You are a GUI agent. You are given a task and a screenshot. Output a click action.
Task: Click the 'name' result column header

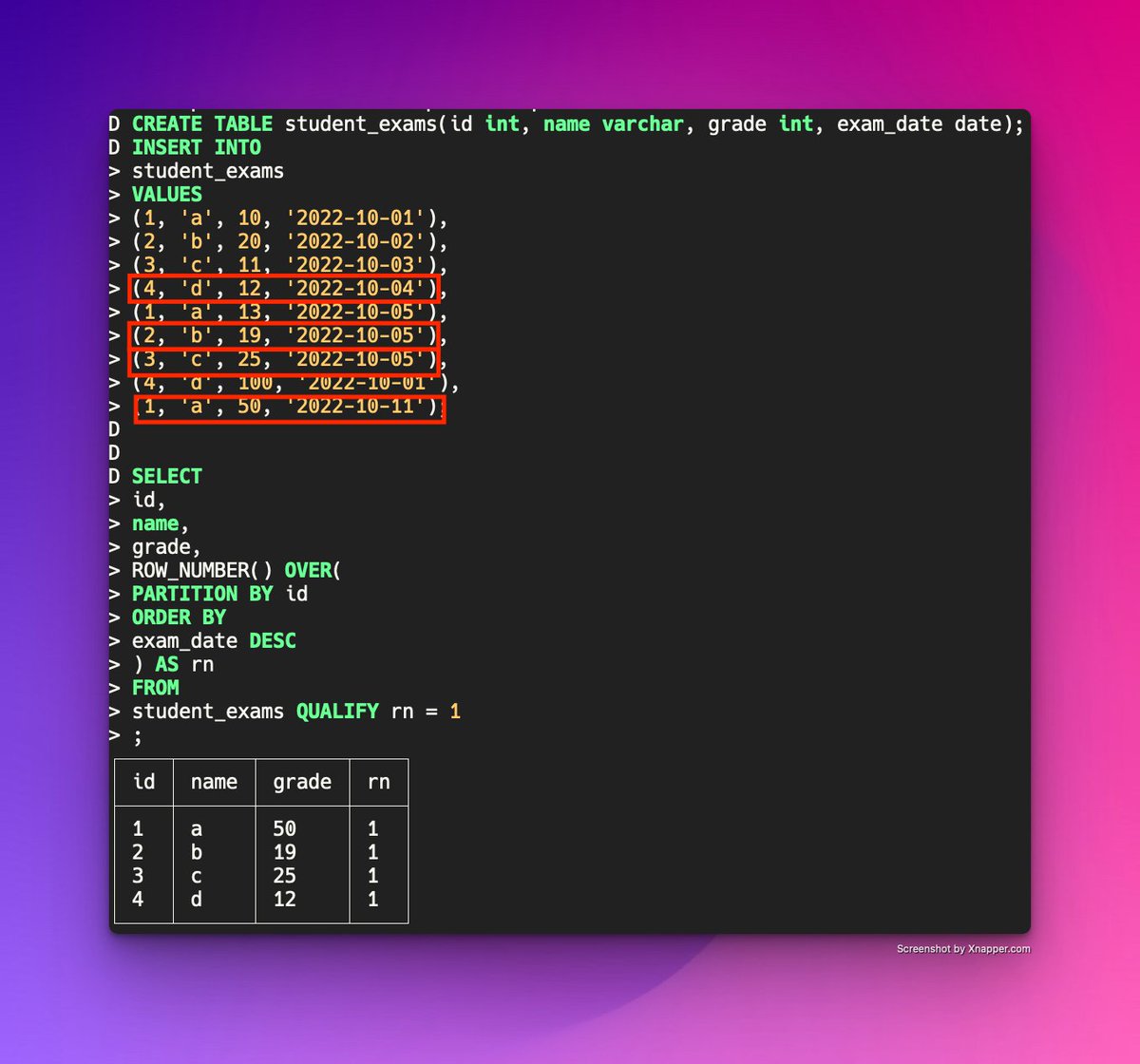[x=215, y=782]
